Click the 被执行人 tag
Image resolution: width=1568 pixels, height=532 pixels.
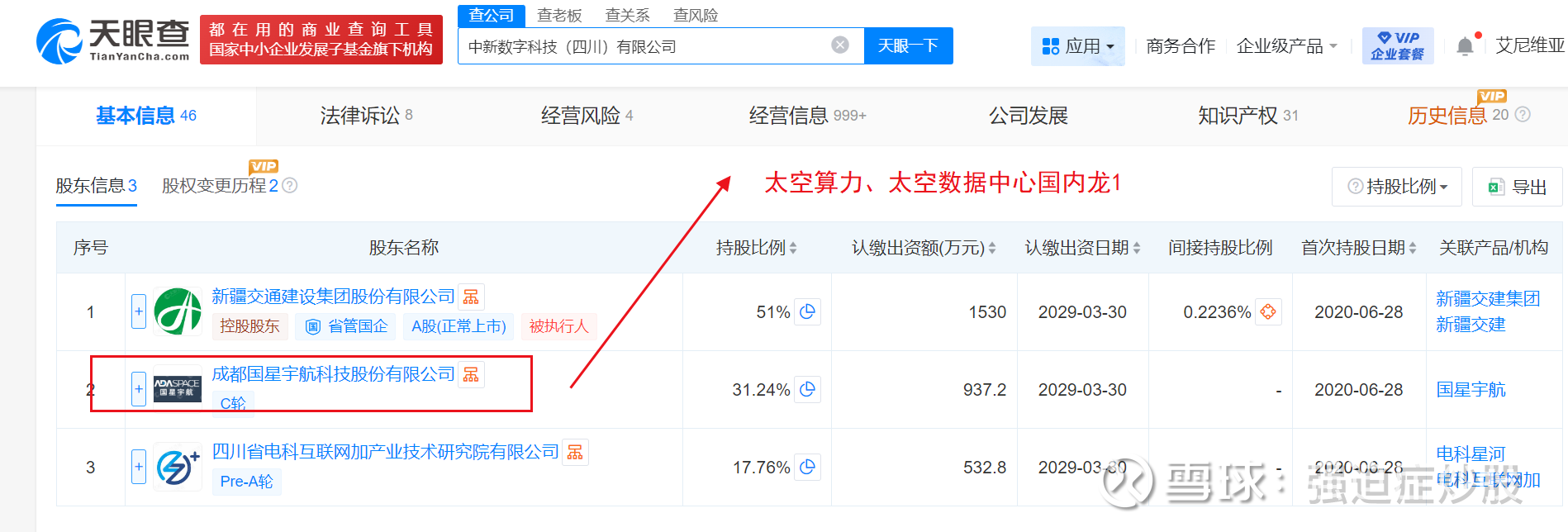[558, 326]
